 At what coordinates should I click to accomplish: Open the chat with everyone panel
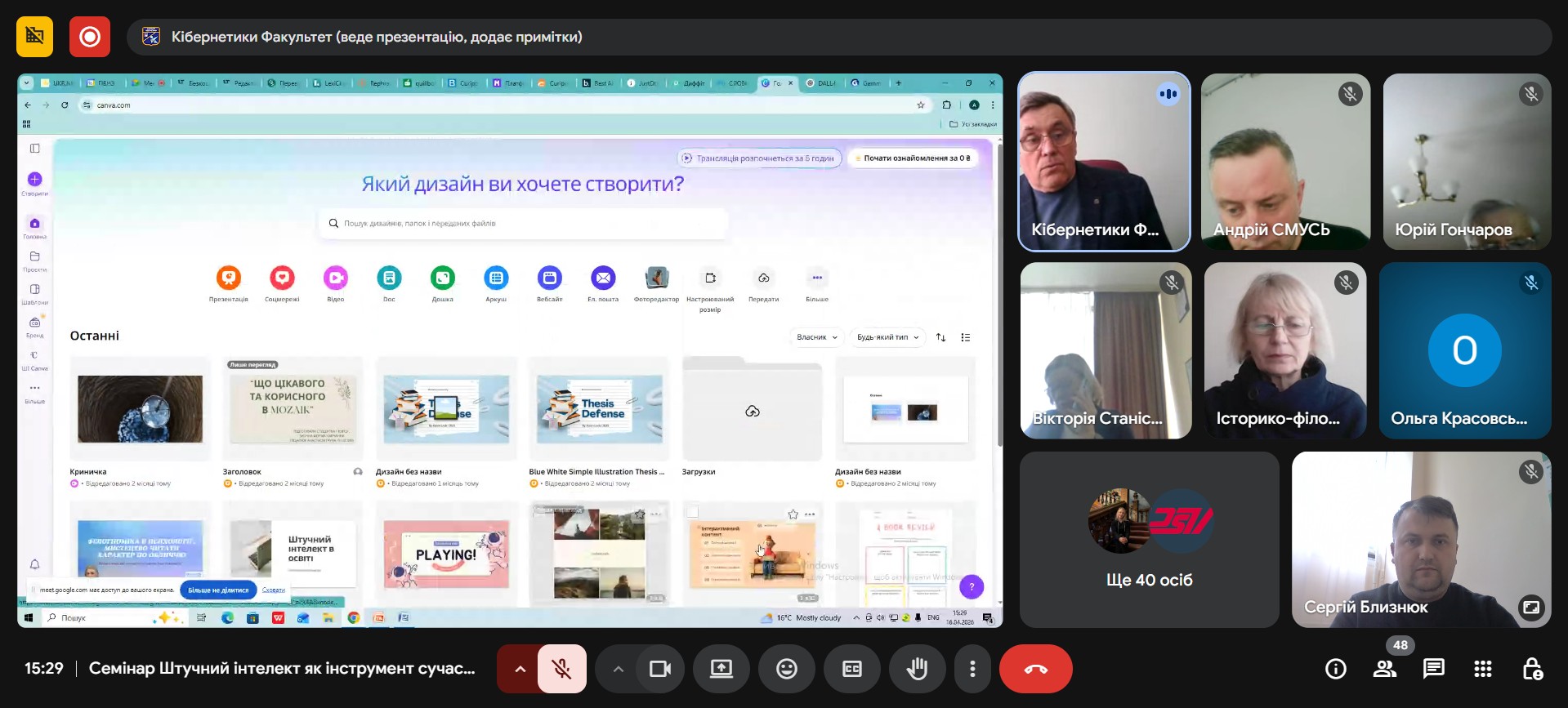[1433, 670]
